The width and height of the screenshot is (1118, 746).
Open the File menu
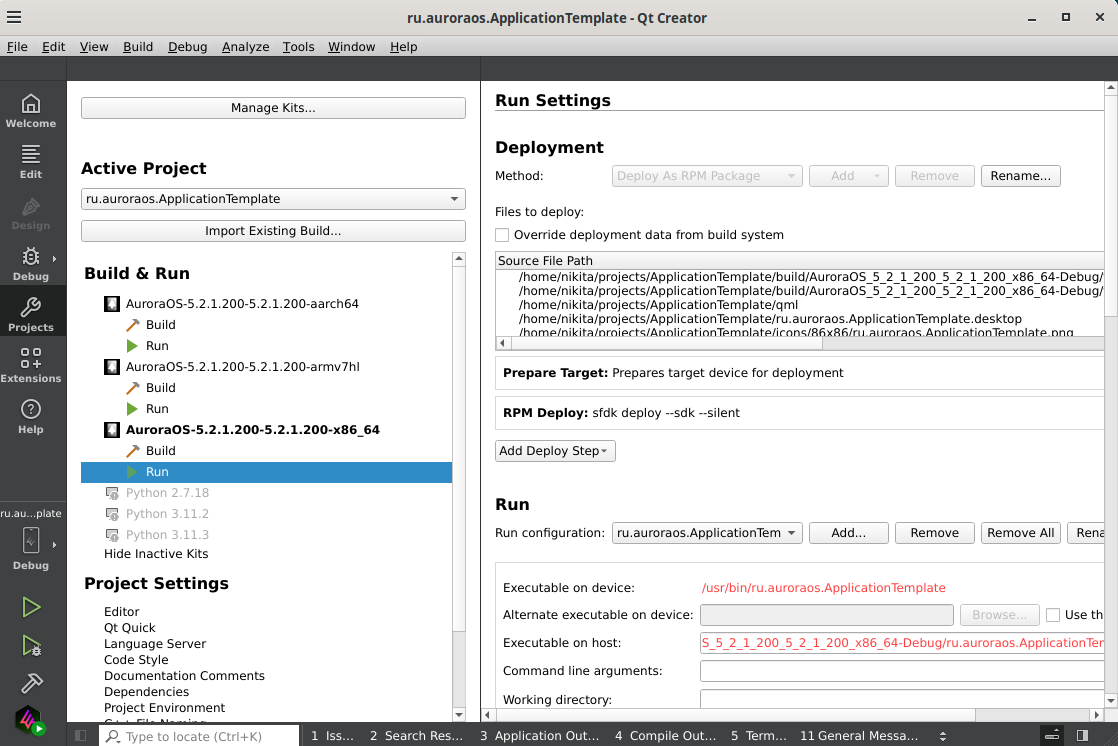(x=17, y=46)
